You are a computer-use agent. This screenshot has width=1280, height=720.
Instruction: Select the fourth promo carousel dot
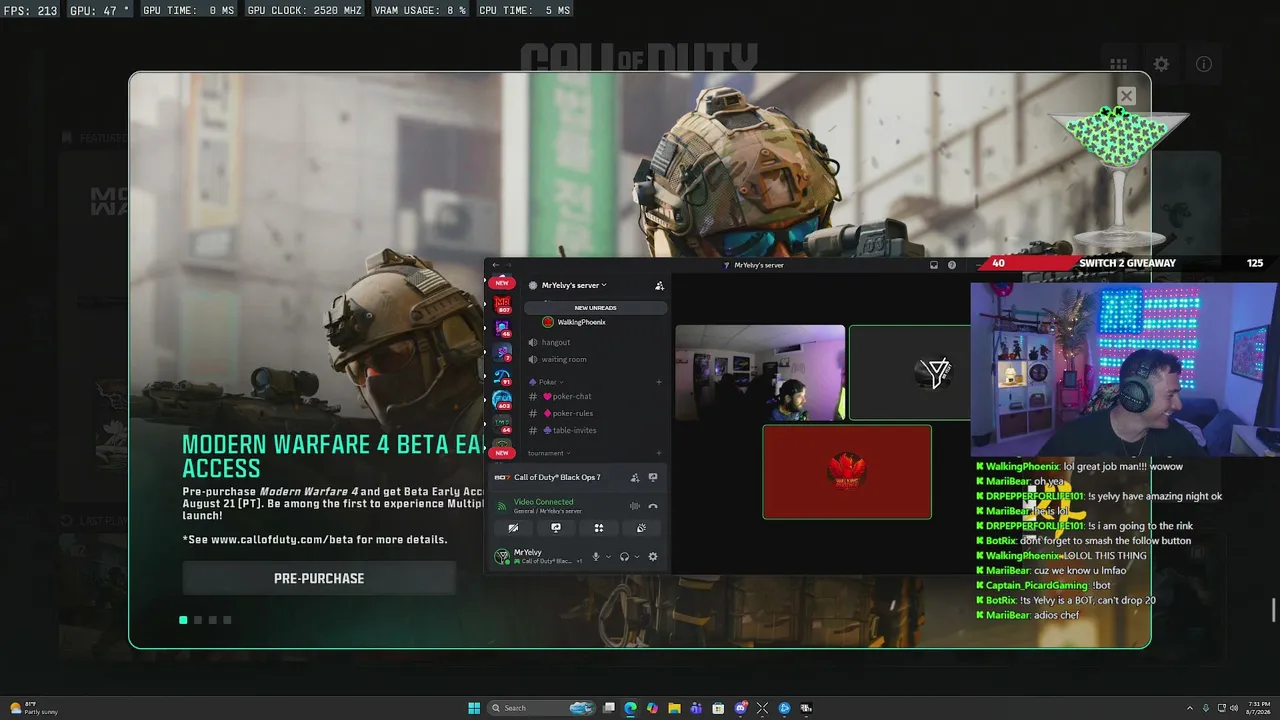point(227,620)
